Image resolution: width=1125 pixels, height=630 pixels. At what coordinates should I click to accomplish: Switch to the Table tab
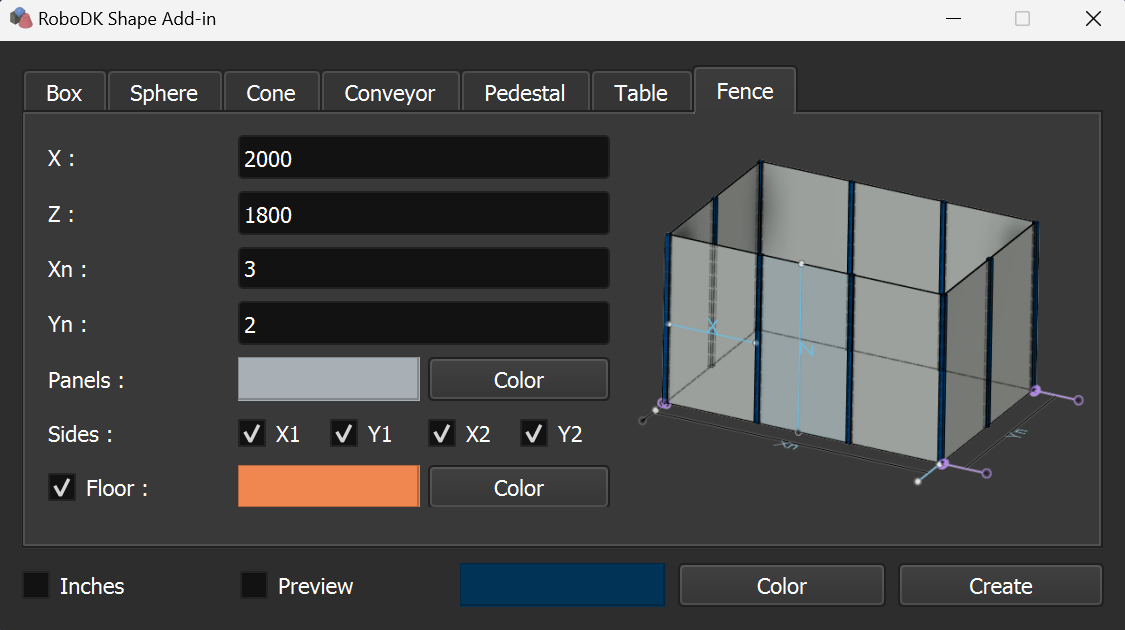[x=641, y=93]
